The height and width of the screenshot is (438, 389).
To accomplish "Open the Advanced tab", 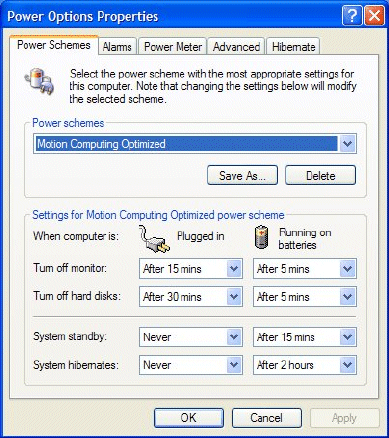I will [x=236, y=46].
